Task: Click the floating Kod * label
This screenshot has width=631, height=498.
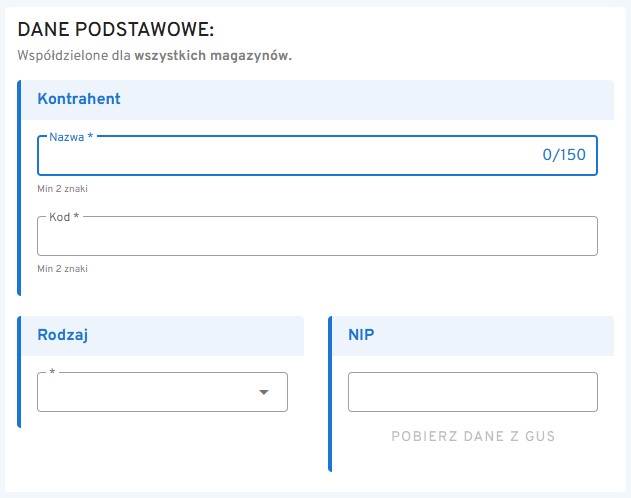Action: point(65,217)
